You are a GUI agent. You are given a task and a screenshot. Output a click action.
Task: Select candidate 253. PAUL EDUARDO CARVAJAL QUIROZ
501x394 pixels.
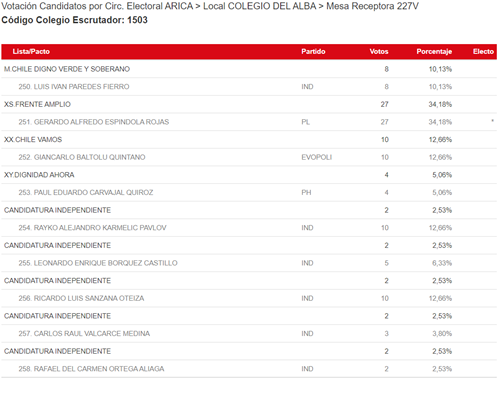pos(86,193)
